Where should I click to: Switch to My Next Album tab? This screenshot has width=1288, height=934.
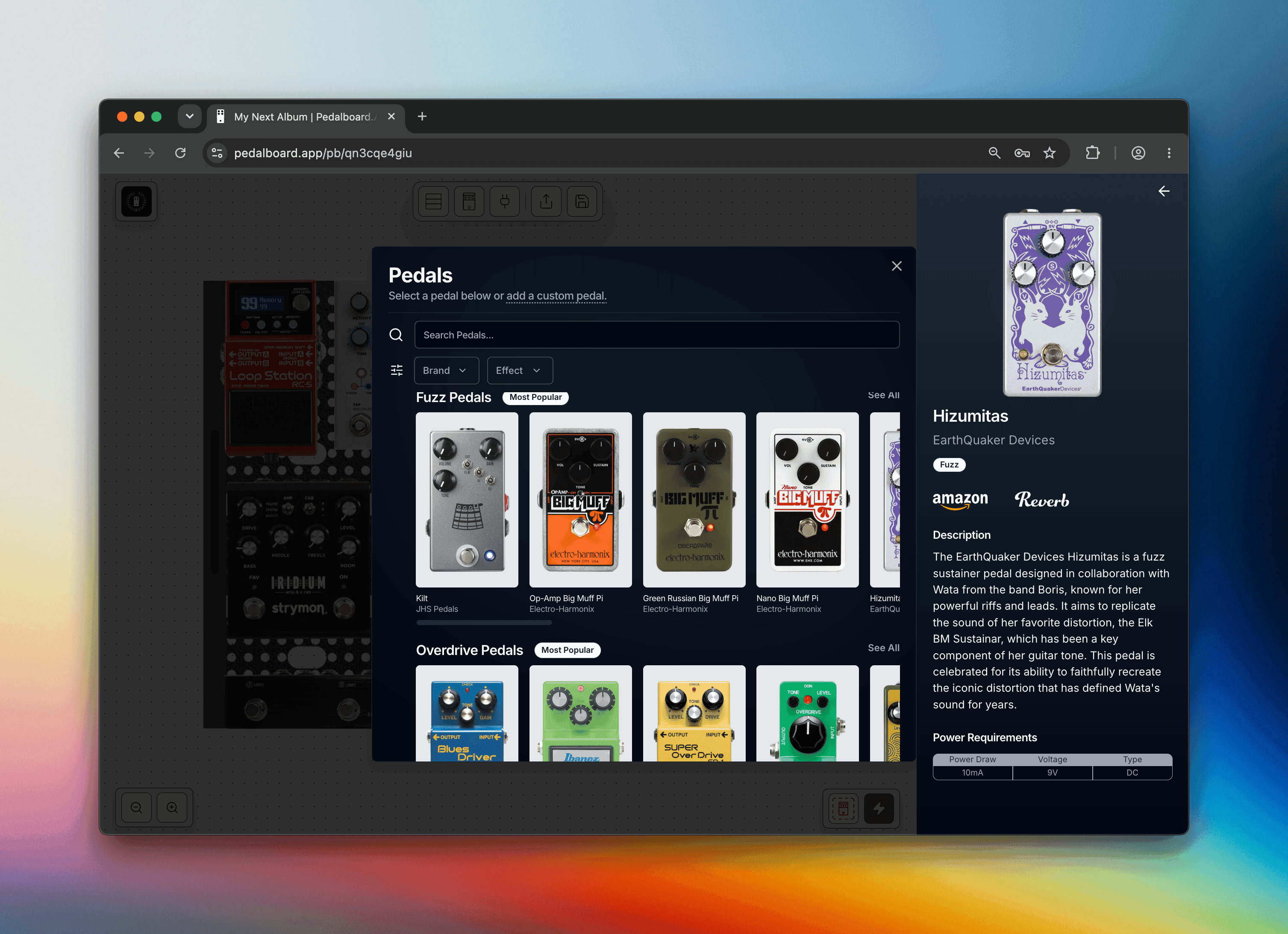(305, 117)
